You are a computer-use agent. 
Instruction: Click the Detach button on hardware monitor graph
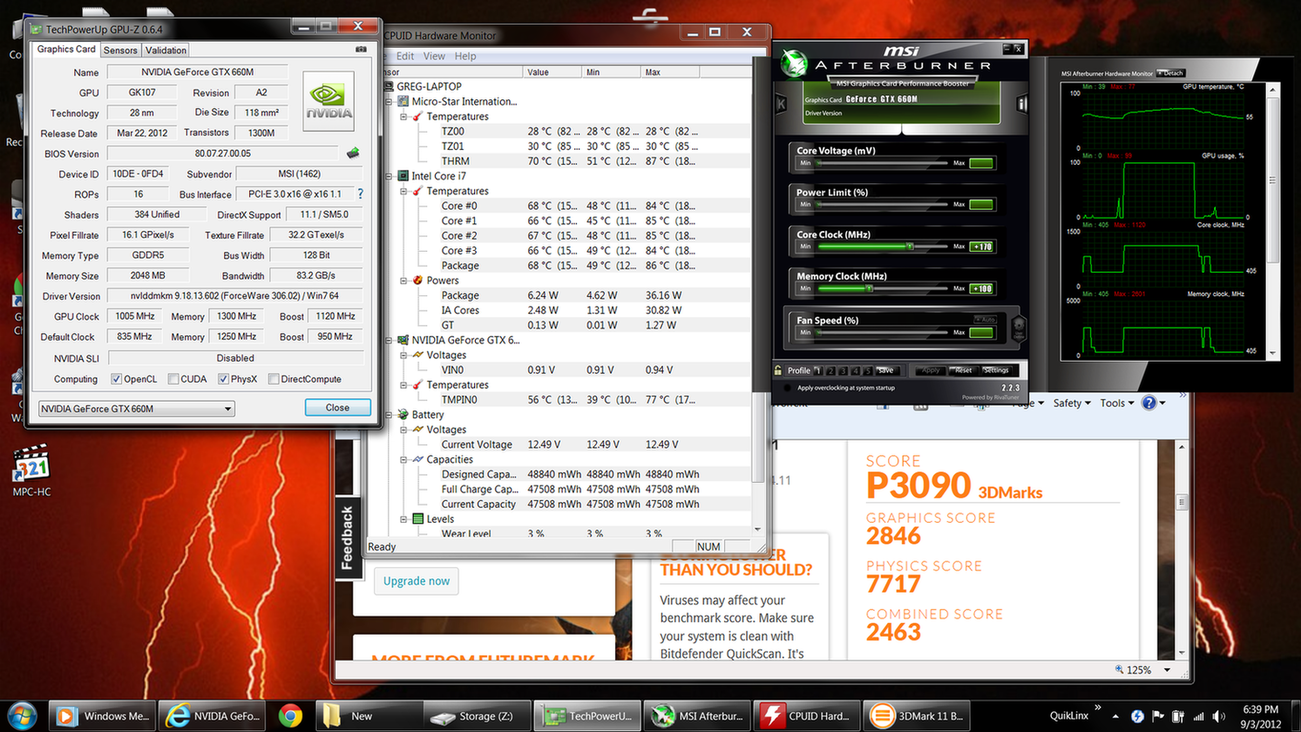(x=1170, y=74)
